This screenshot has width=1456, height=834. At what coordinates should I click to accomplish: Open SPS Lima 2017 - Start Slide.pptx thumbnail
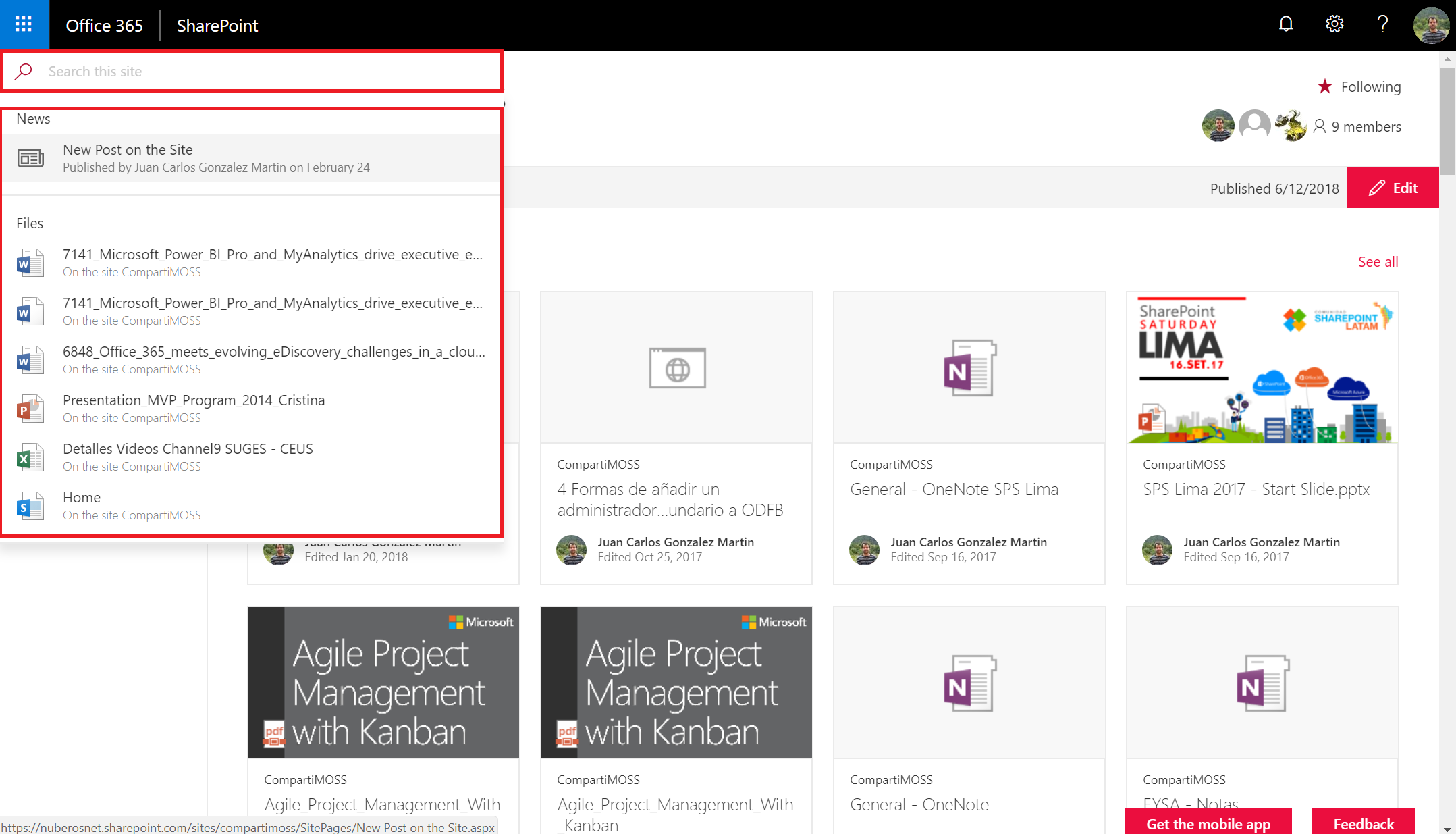[1262, 368]
